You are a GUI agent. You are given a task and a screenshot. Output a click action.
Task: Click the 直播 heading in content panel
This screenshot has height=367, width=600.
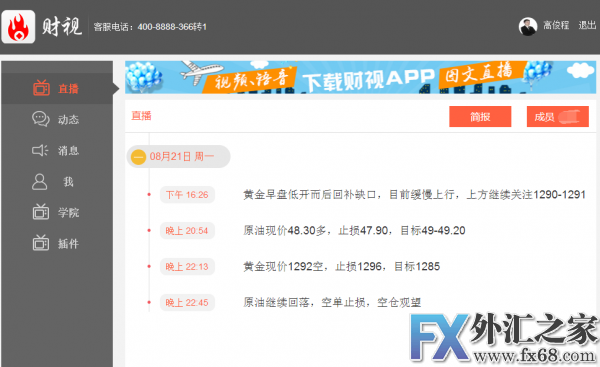point(142,116)
